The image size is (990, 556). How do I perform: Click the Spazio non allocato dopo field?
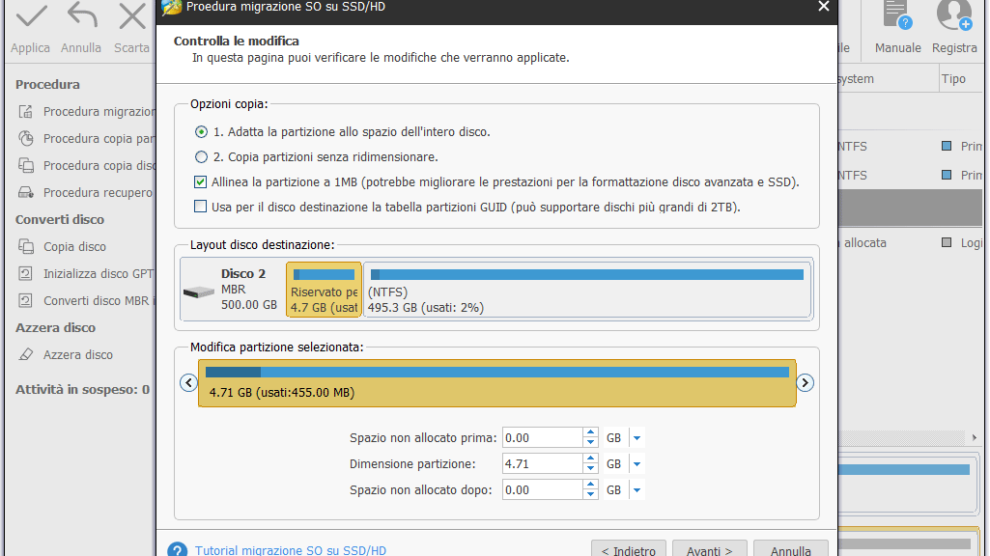[x=542, y=490]
